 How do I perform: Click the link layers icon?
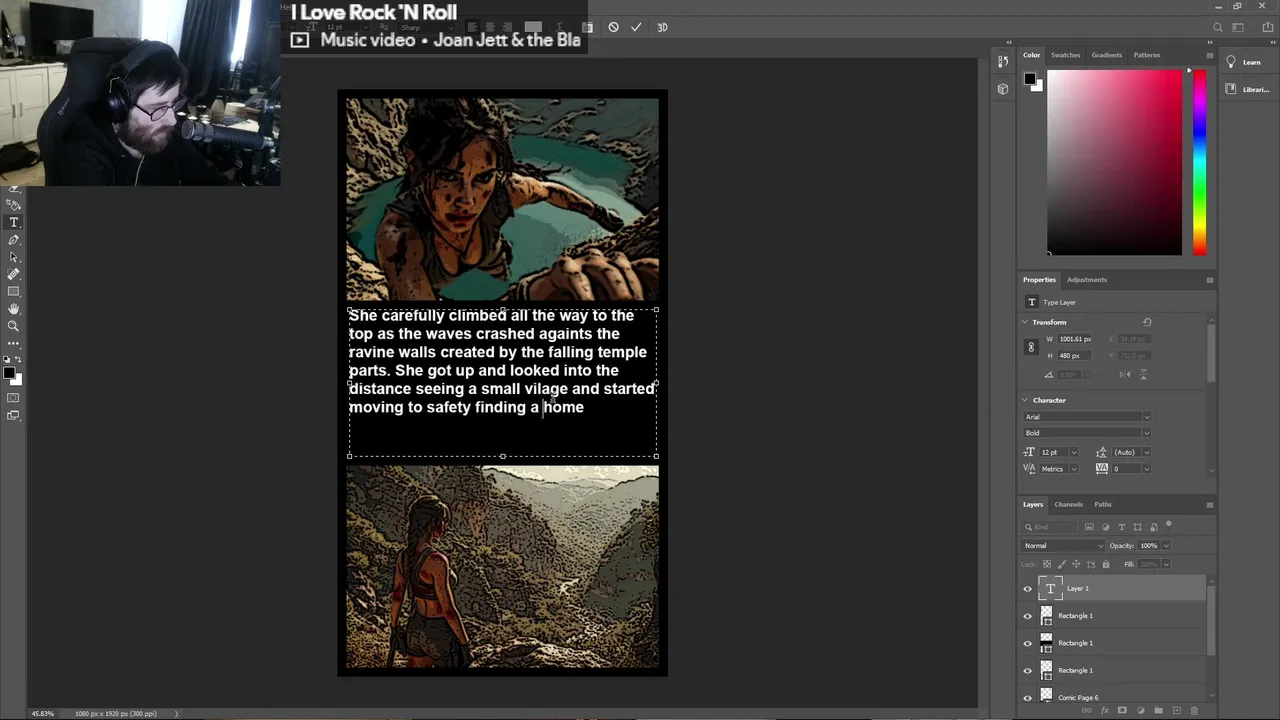[x=1087, y=710]
